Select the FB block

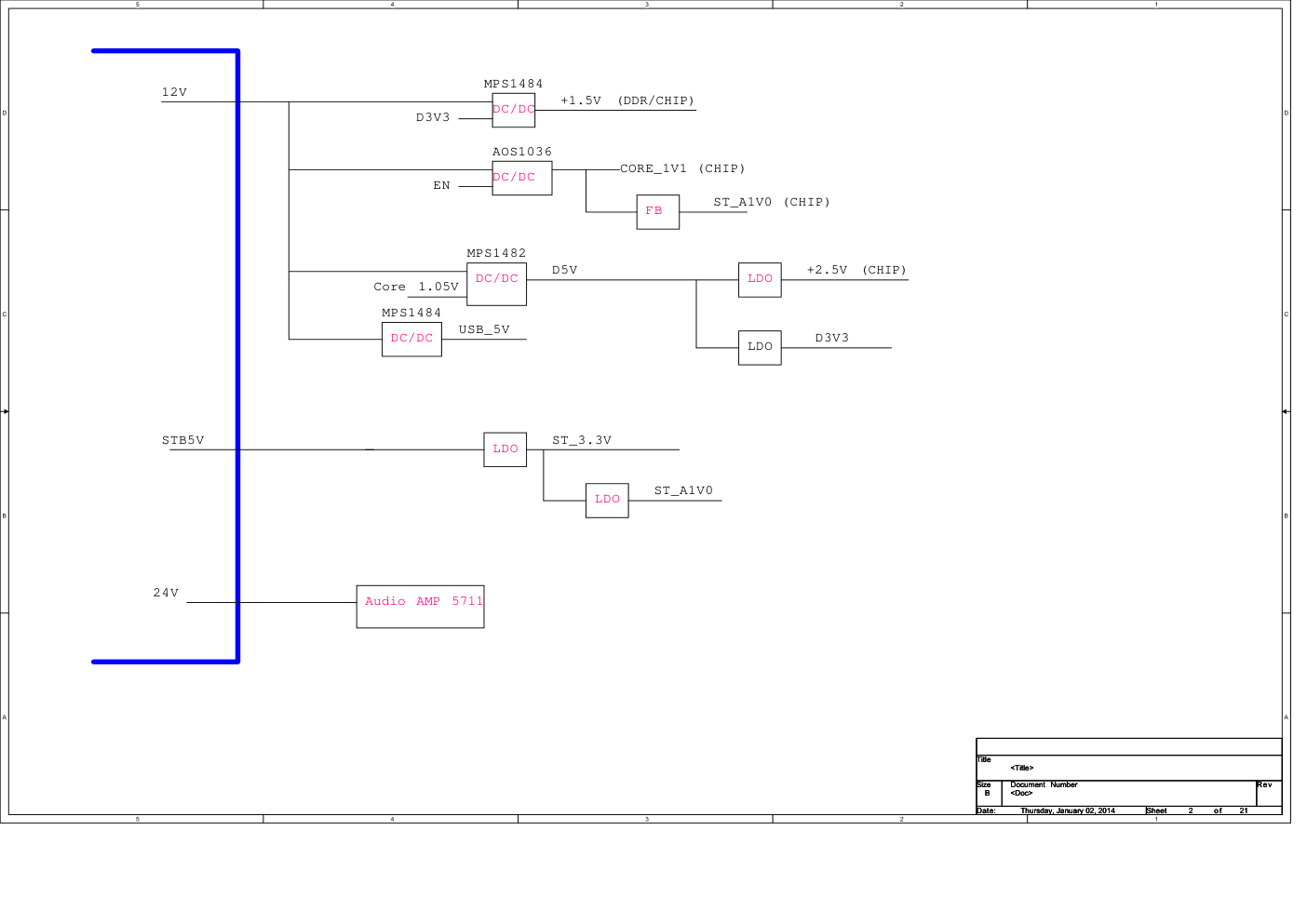(x=657, y=212)
